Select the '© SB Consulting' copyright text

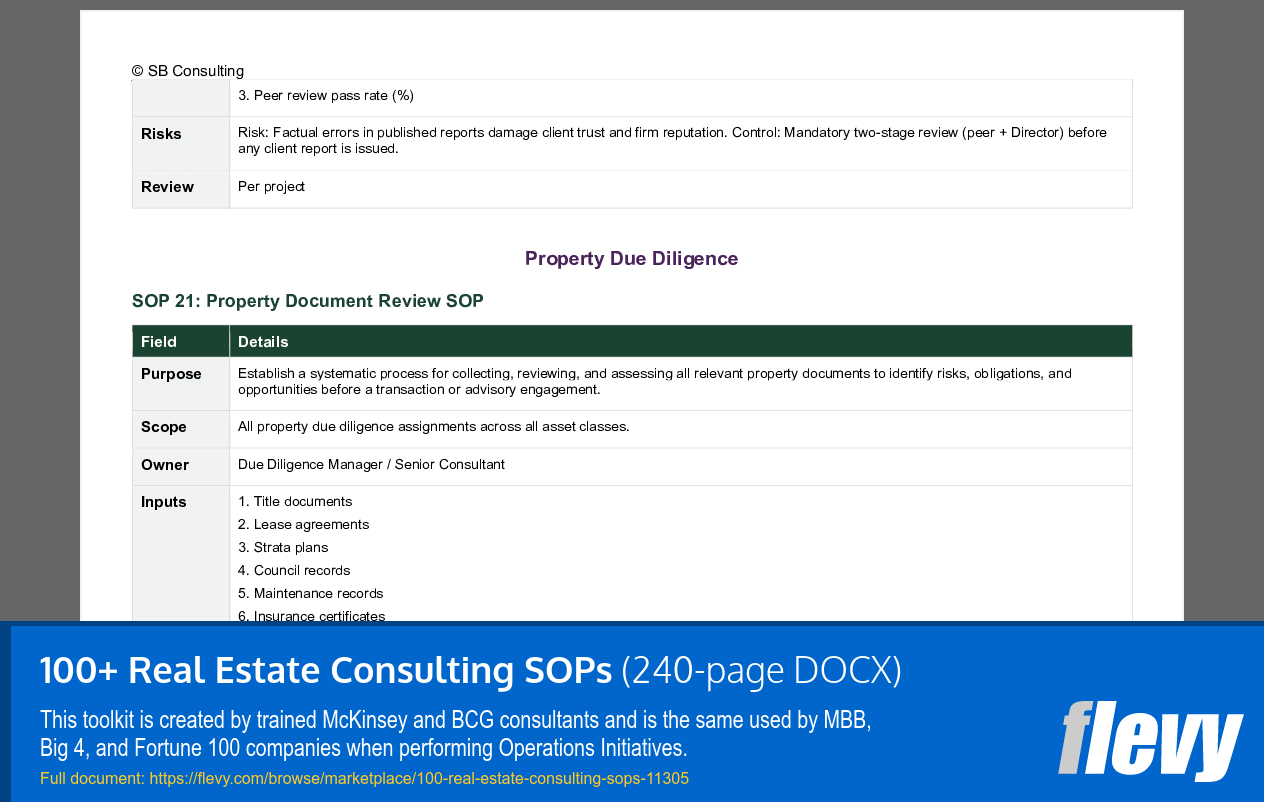click(187, 71)
